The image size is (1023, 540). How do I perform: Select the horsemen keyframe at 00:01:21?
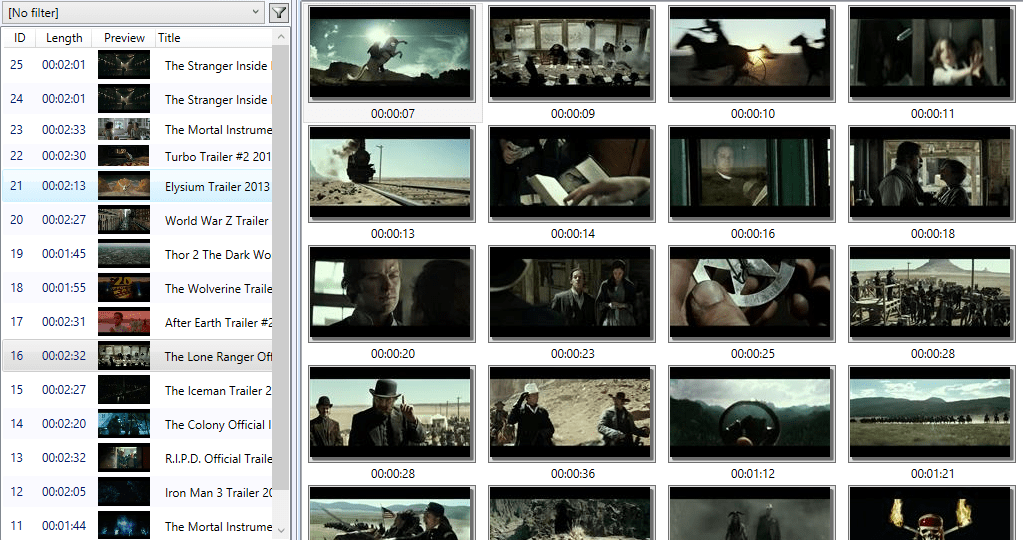932,414
